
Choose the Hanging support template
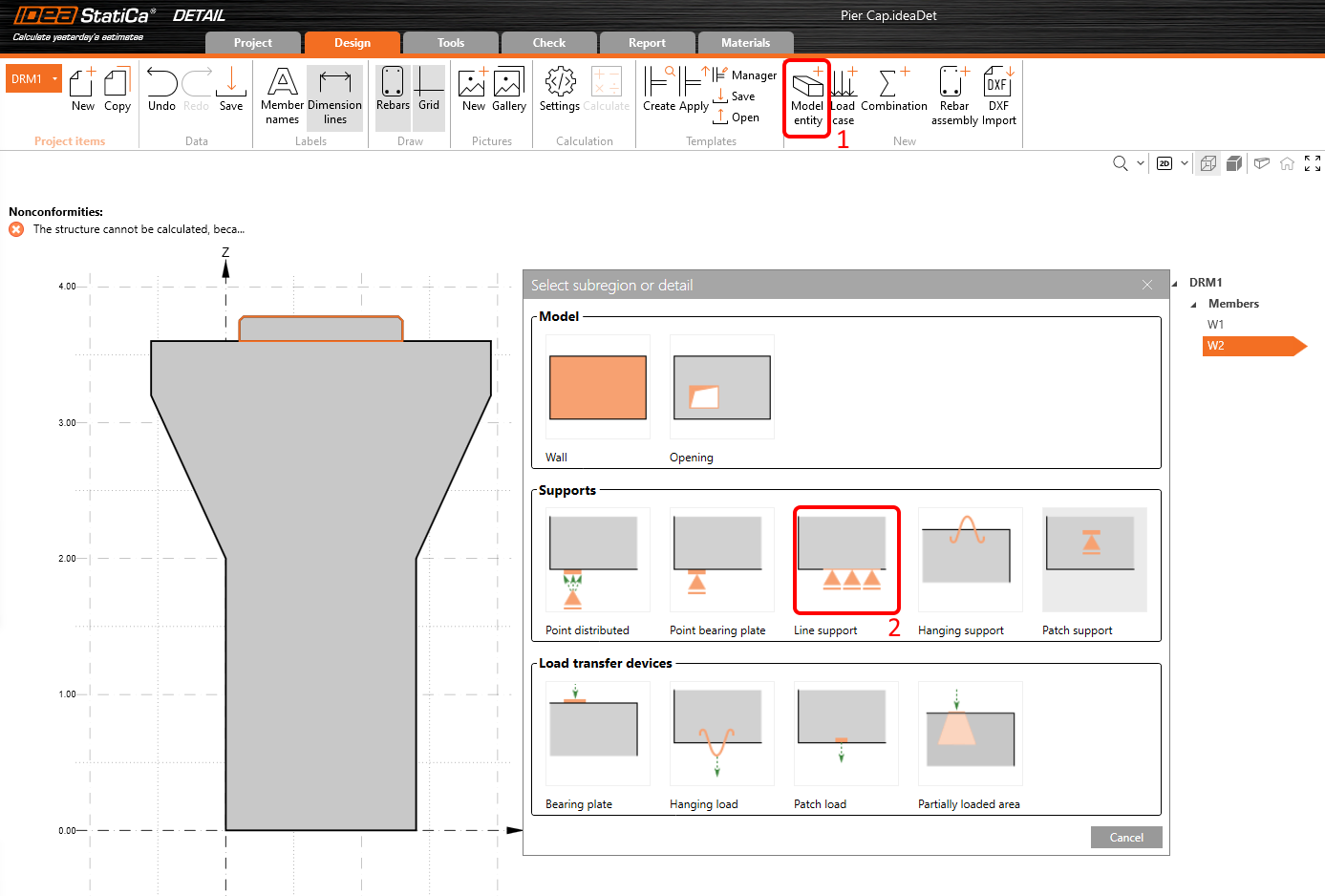[970, 561]
